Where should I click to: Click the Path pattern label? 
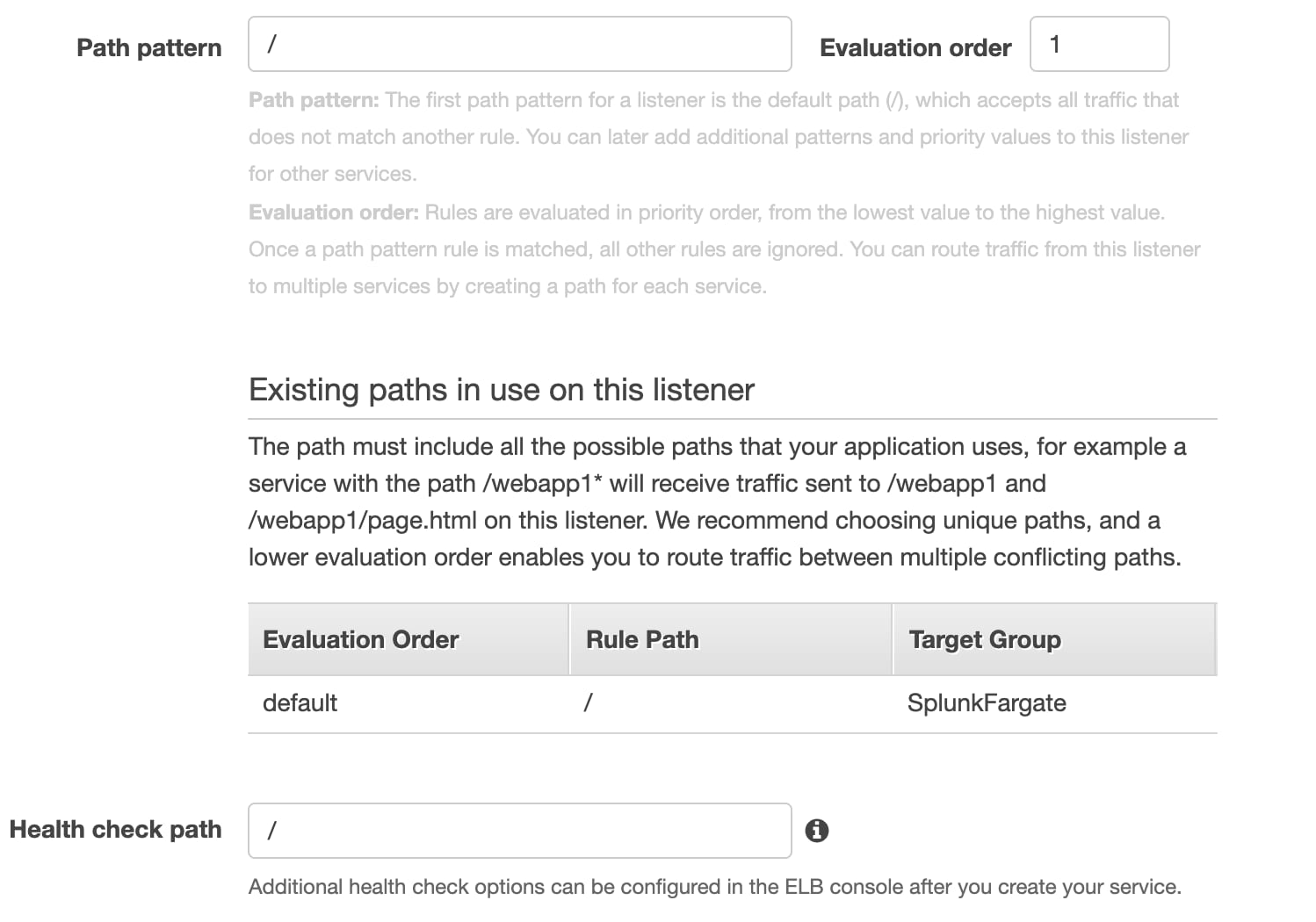tap(149, 47)
